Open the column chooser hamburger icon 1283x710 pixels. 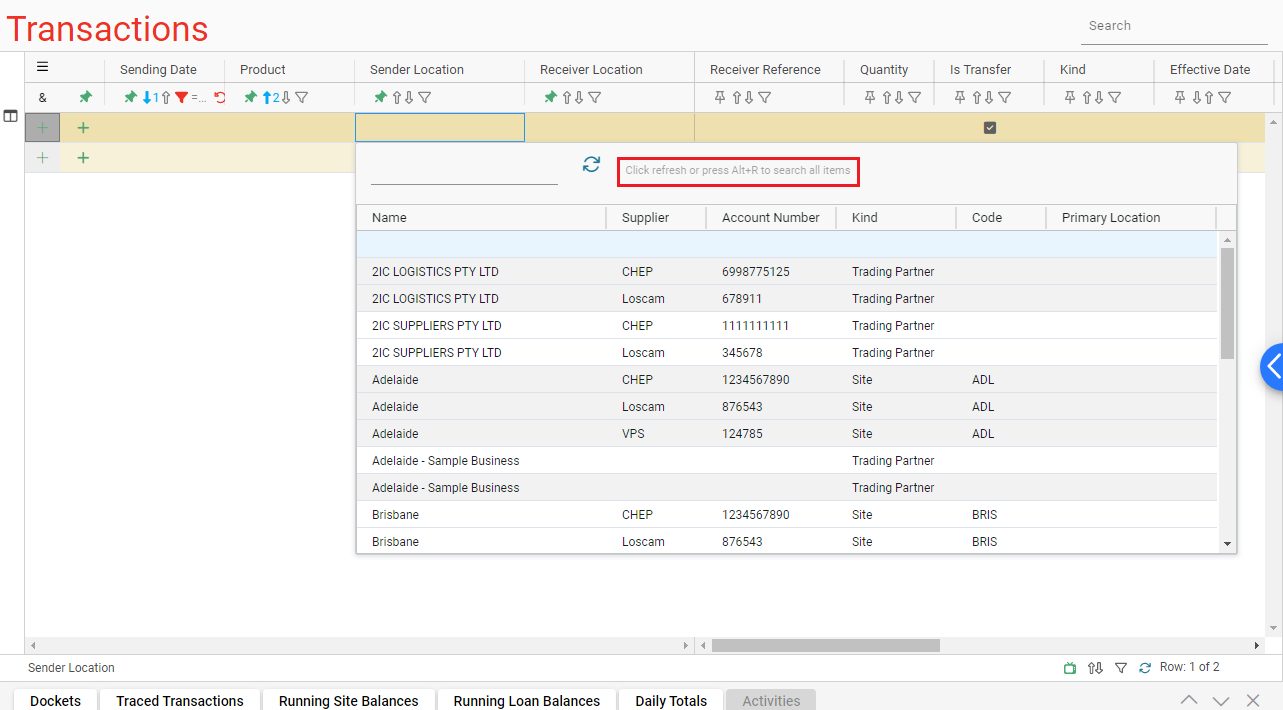(x=41, y=67)
